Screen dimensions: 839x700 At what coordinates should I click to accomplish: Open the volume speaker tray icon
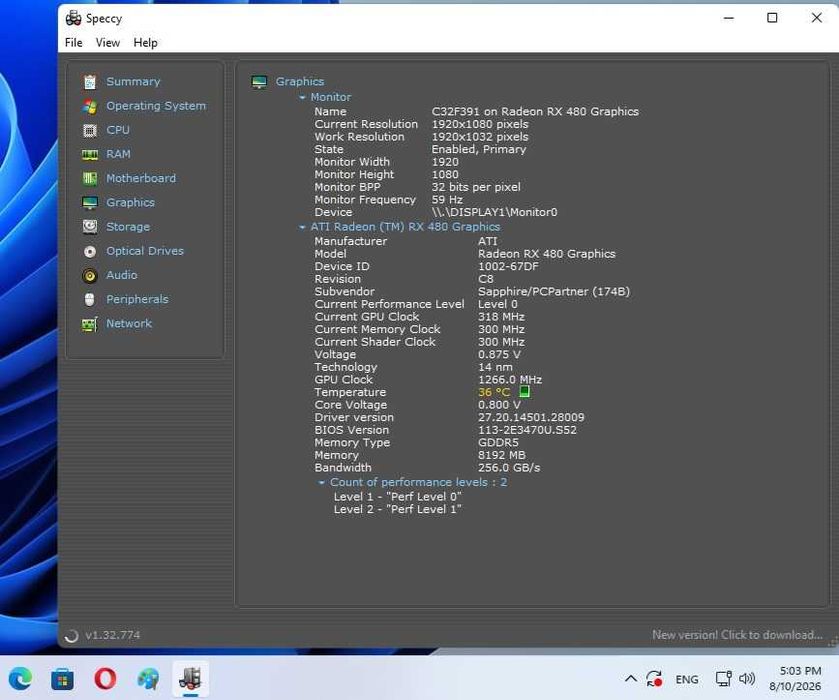point(747,679)
